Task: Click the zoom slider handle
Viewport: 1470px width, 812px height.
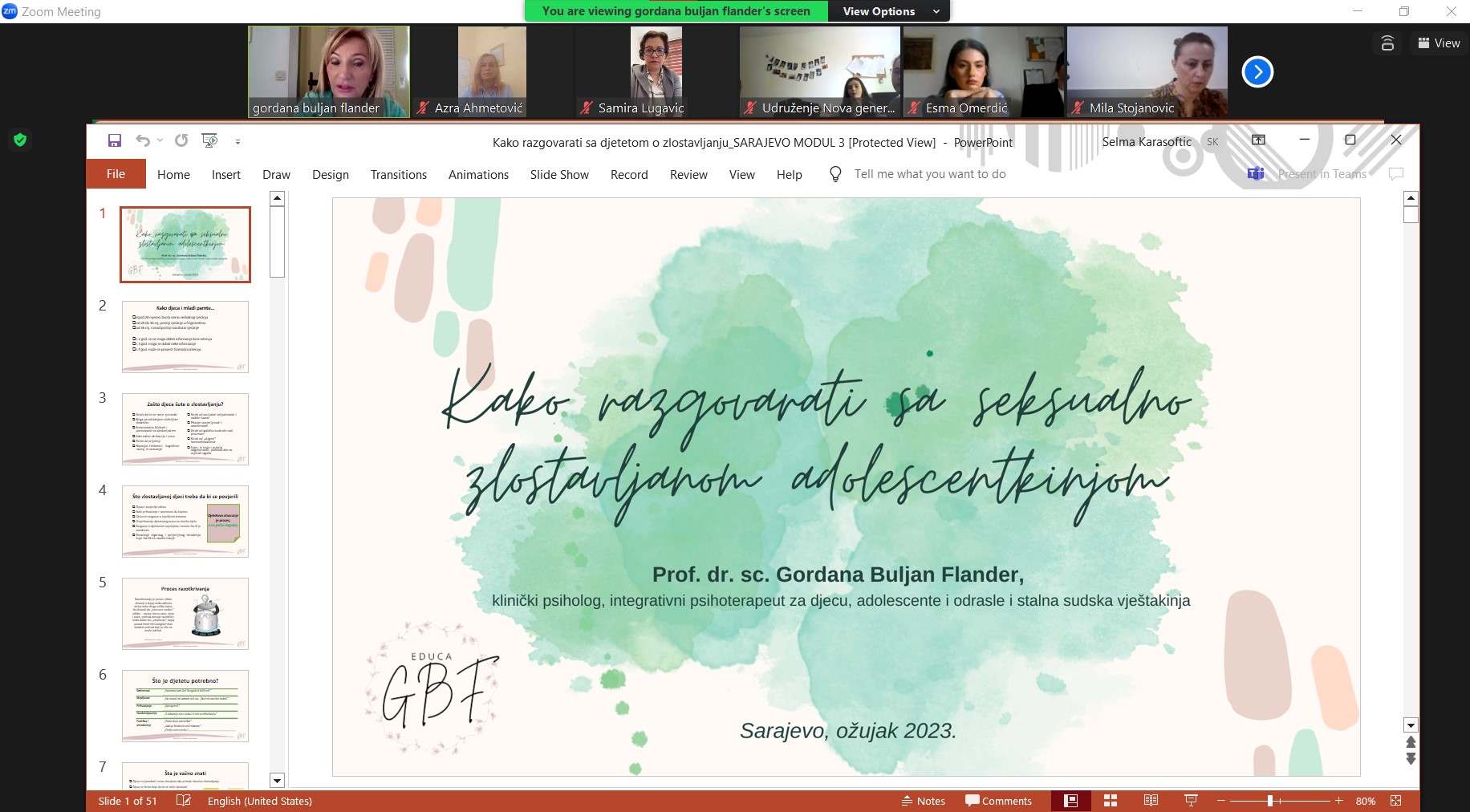Action: pyautogui.click(x=1270, y=801)
